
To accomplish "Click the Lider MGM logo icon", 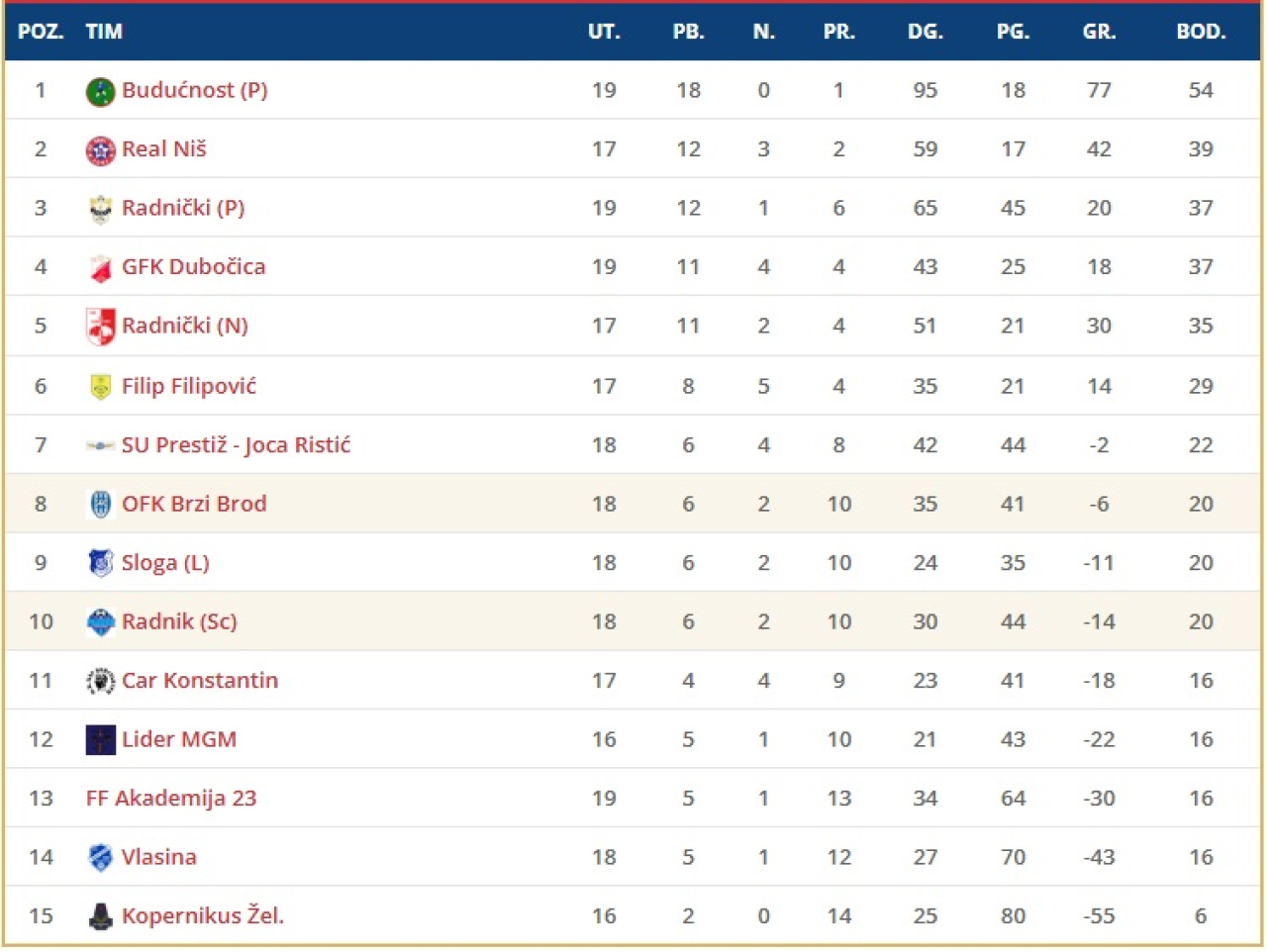I will click(x=100, y=740).
